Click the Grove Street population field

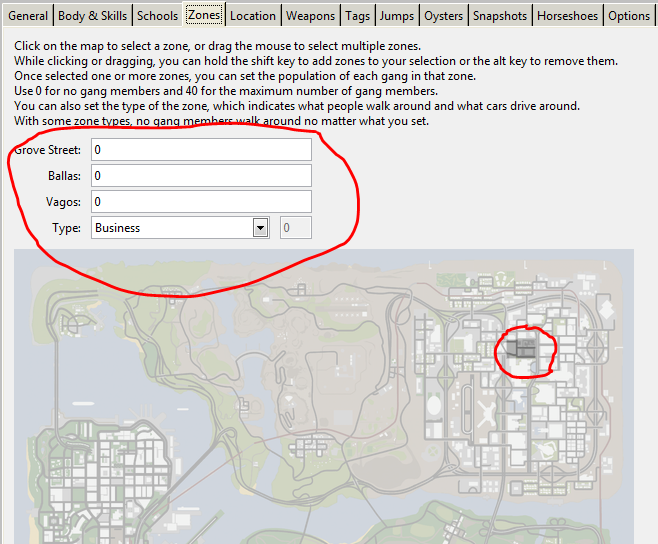pyautogui.click(x=201, y=150)
